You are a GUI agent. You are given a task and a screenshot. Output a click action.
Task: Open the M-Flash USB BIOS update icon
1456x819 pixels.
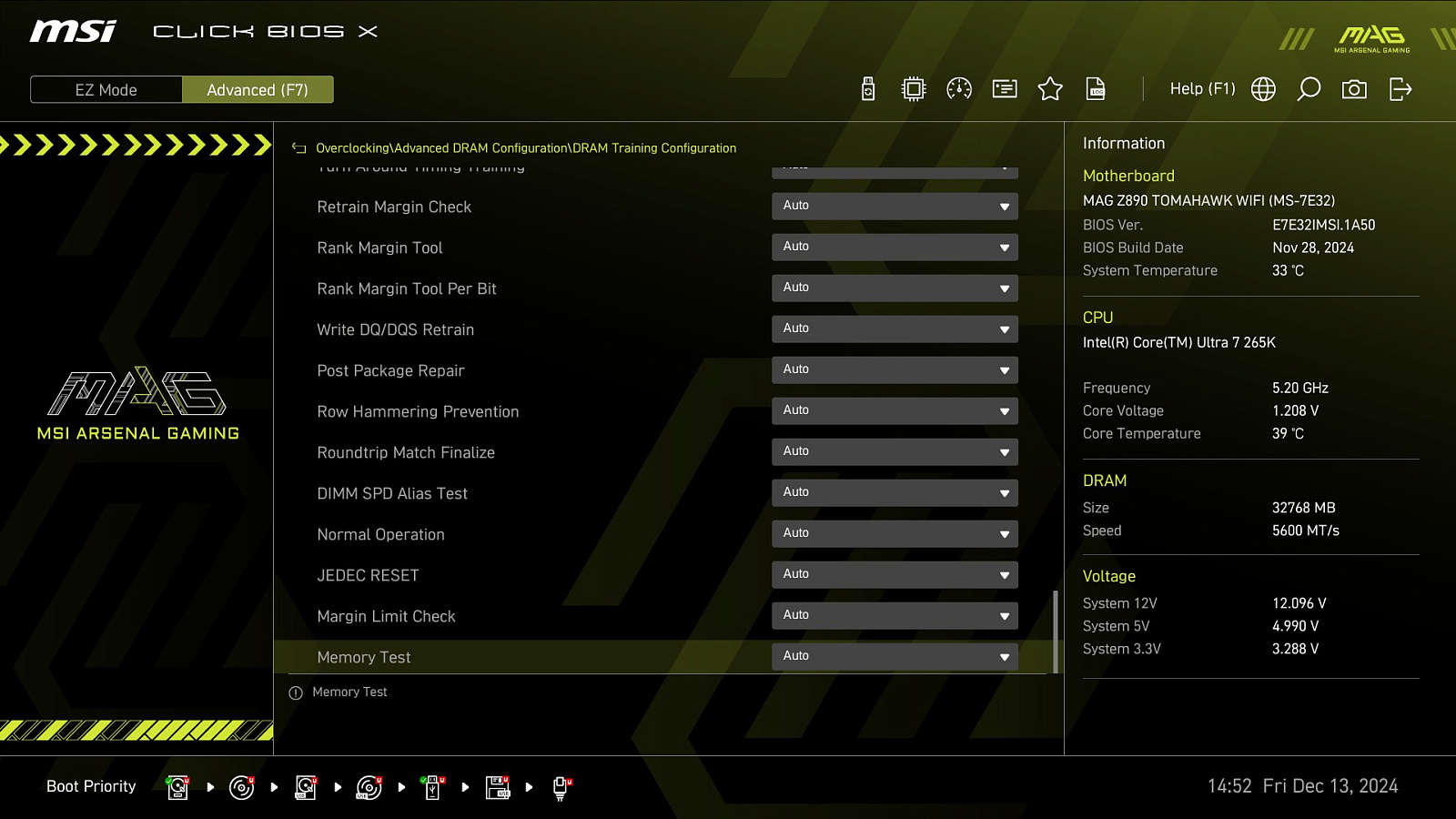[868, 89]
